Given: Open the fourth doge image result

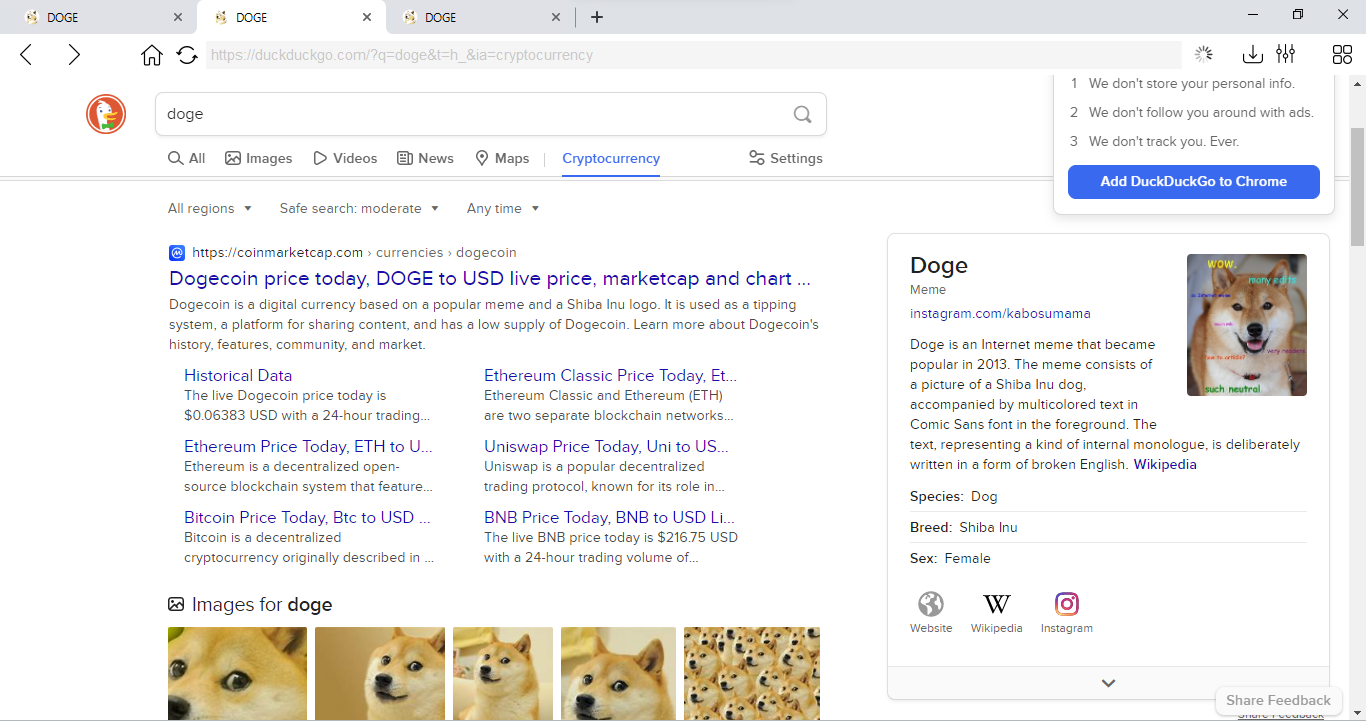Looking at the screenshot, I should click(618, 673).
